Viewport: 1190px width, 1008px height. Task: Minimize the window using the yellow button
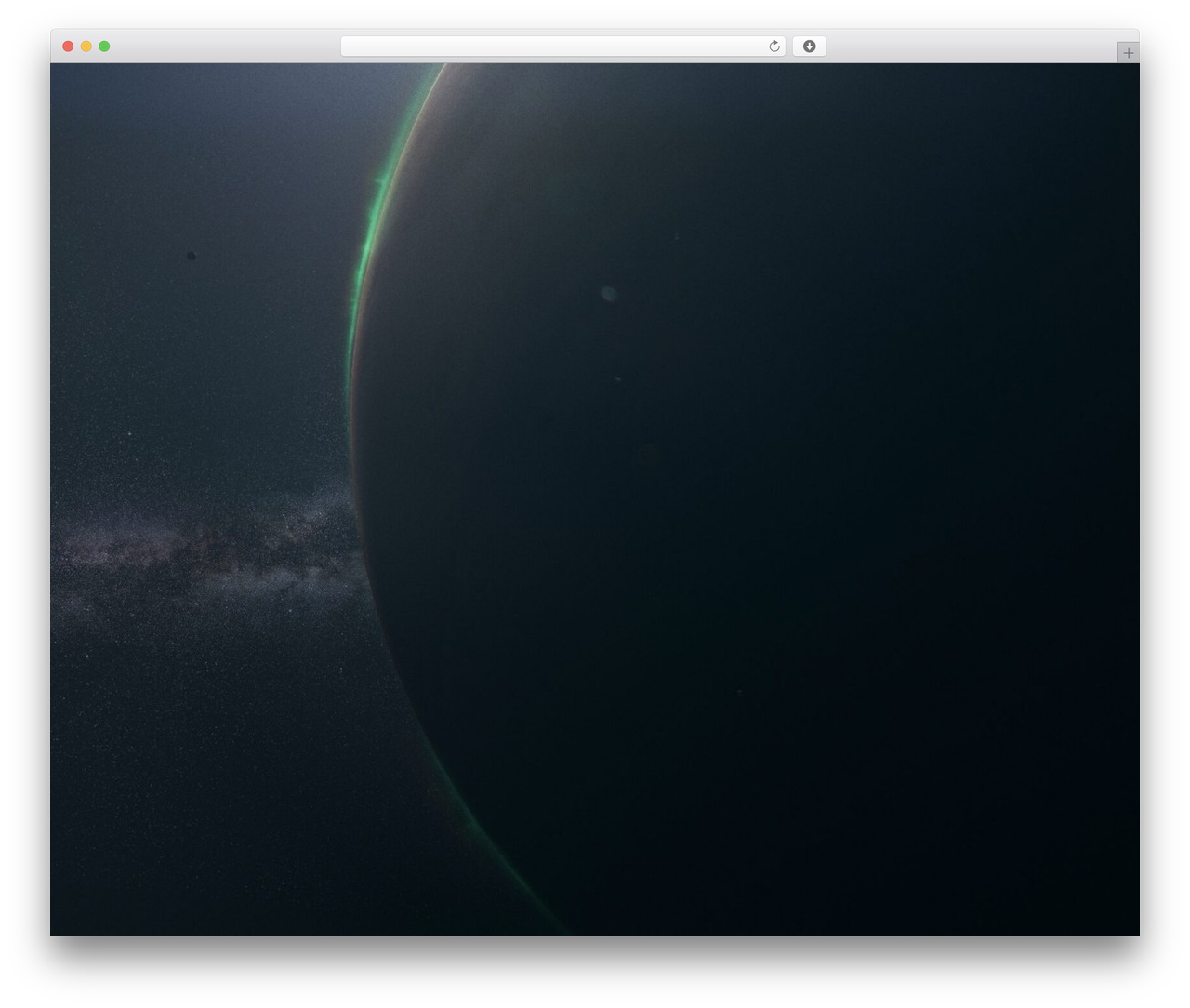86,46
